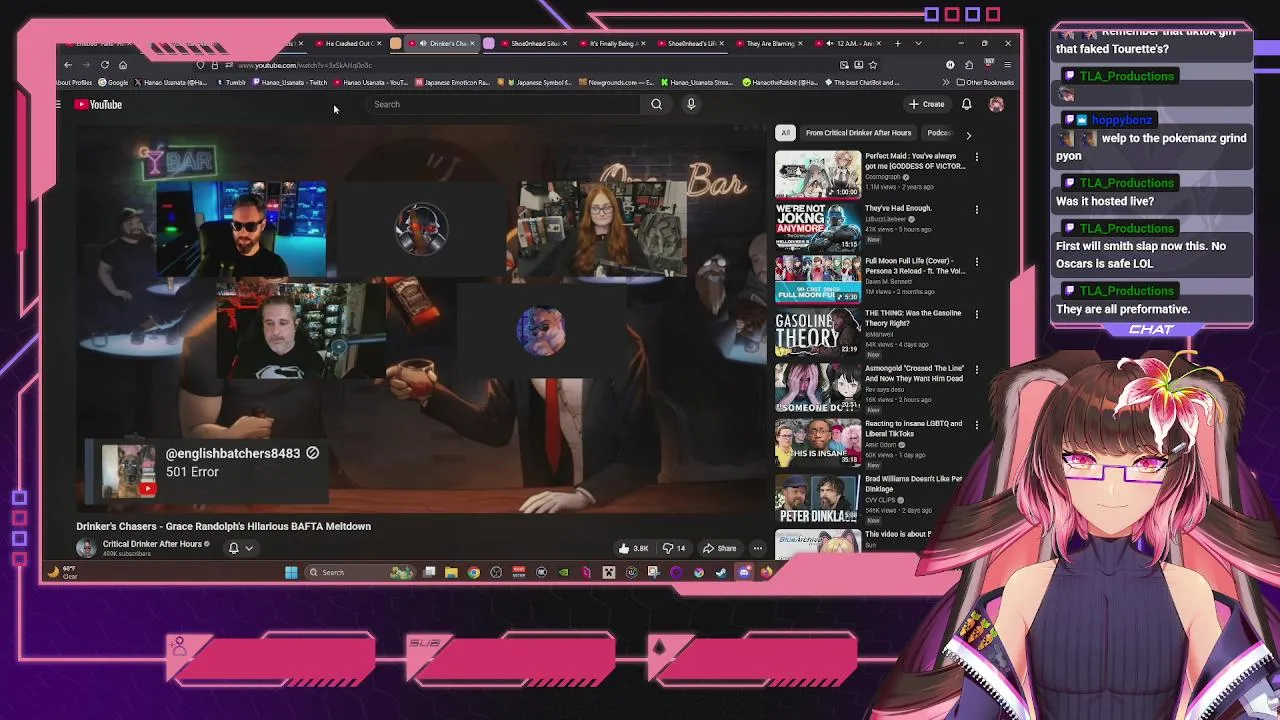Open the weather widget on the taskbar
The width and height of the screenshot is (1280, 720).
pos(62,572)
